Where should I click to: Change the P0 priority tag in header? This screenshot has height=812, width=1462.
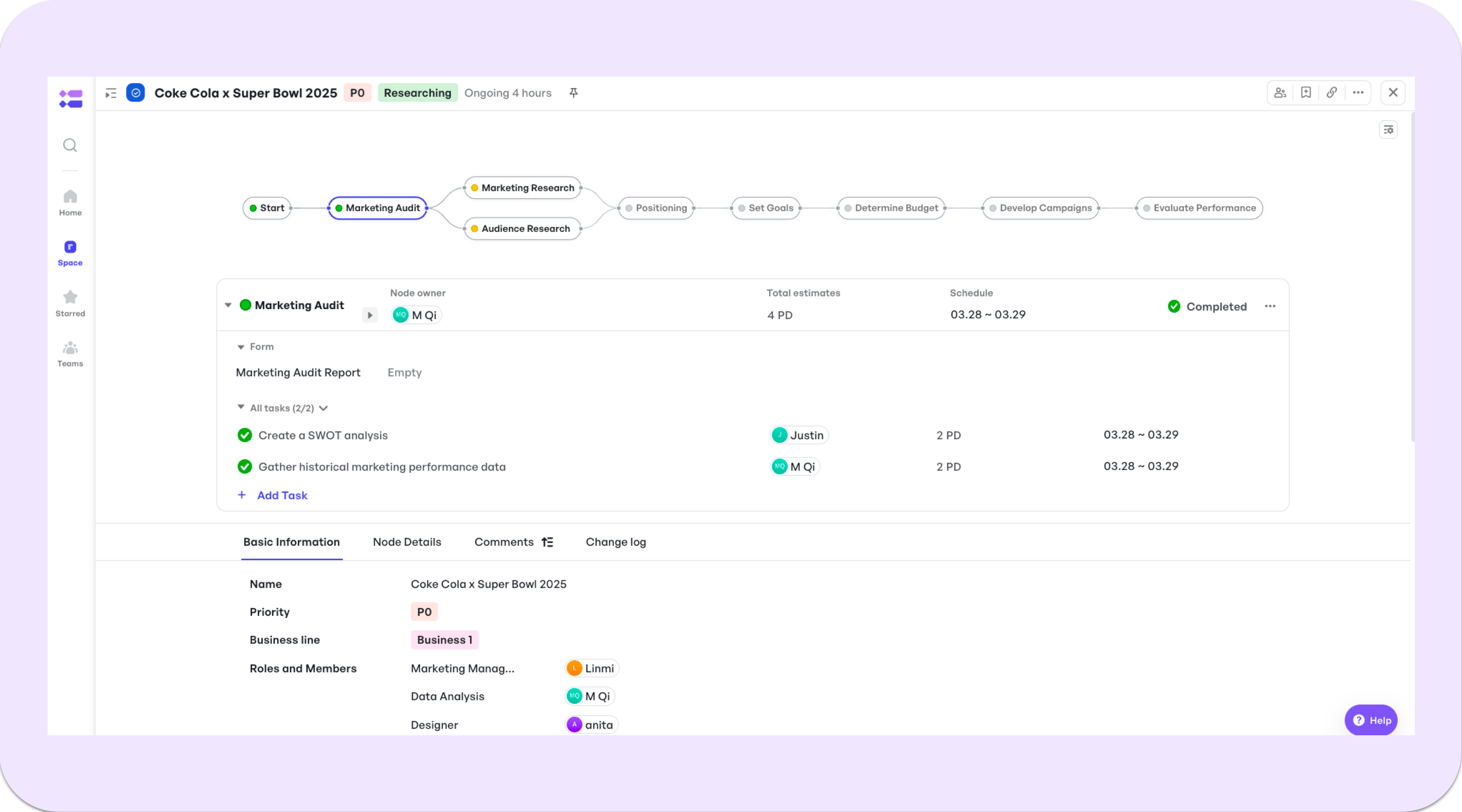tap(357, 93)
